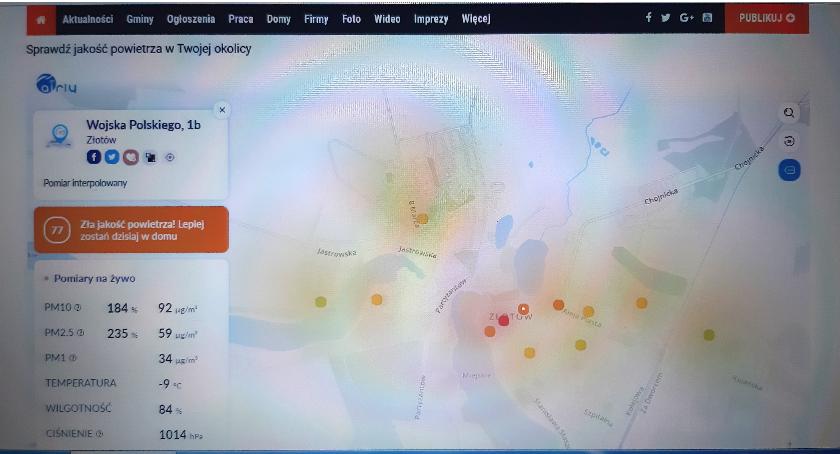The width and height of the screenshot is (840, 454).
Task: Click the Twitter icon in top bar
Action: [665, 18]
